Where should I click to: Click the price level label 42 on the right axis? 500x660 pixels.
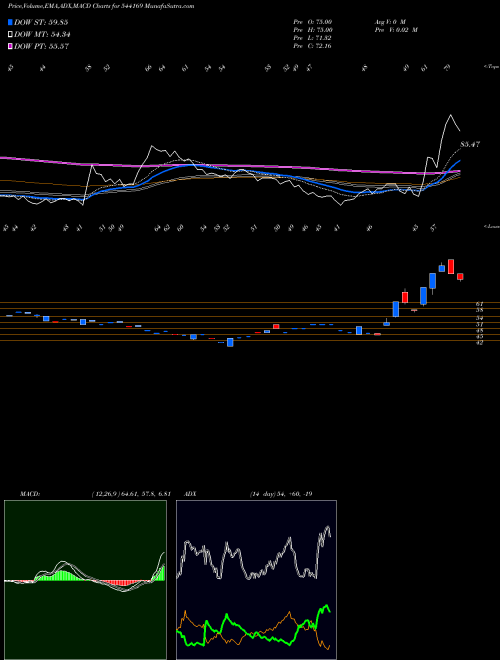pyautogui.click(x=479, y=343)
